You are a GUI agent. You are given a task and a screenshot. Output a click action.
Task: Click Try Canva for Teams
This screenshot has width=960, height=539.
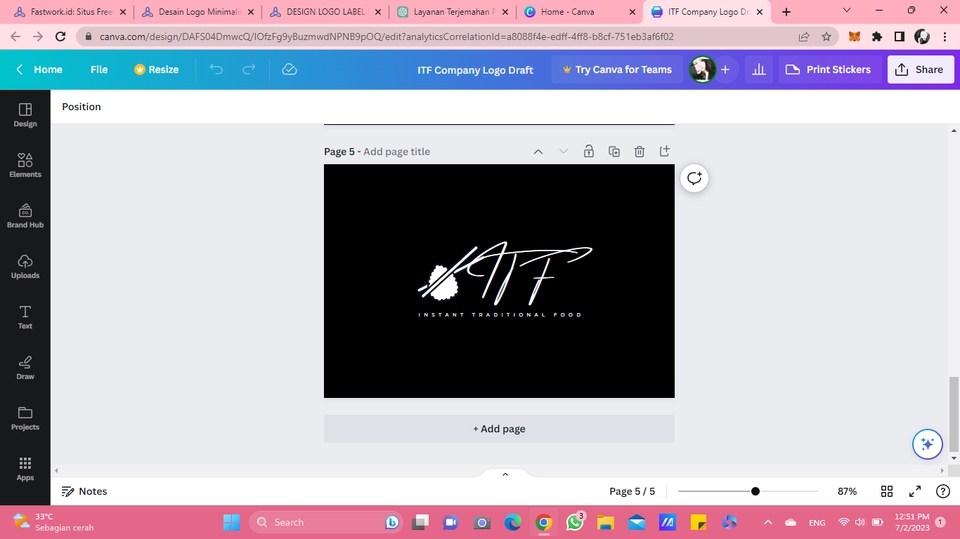(617, 69)
